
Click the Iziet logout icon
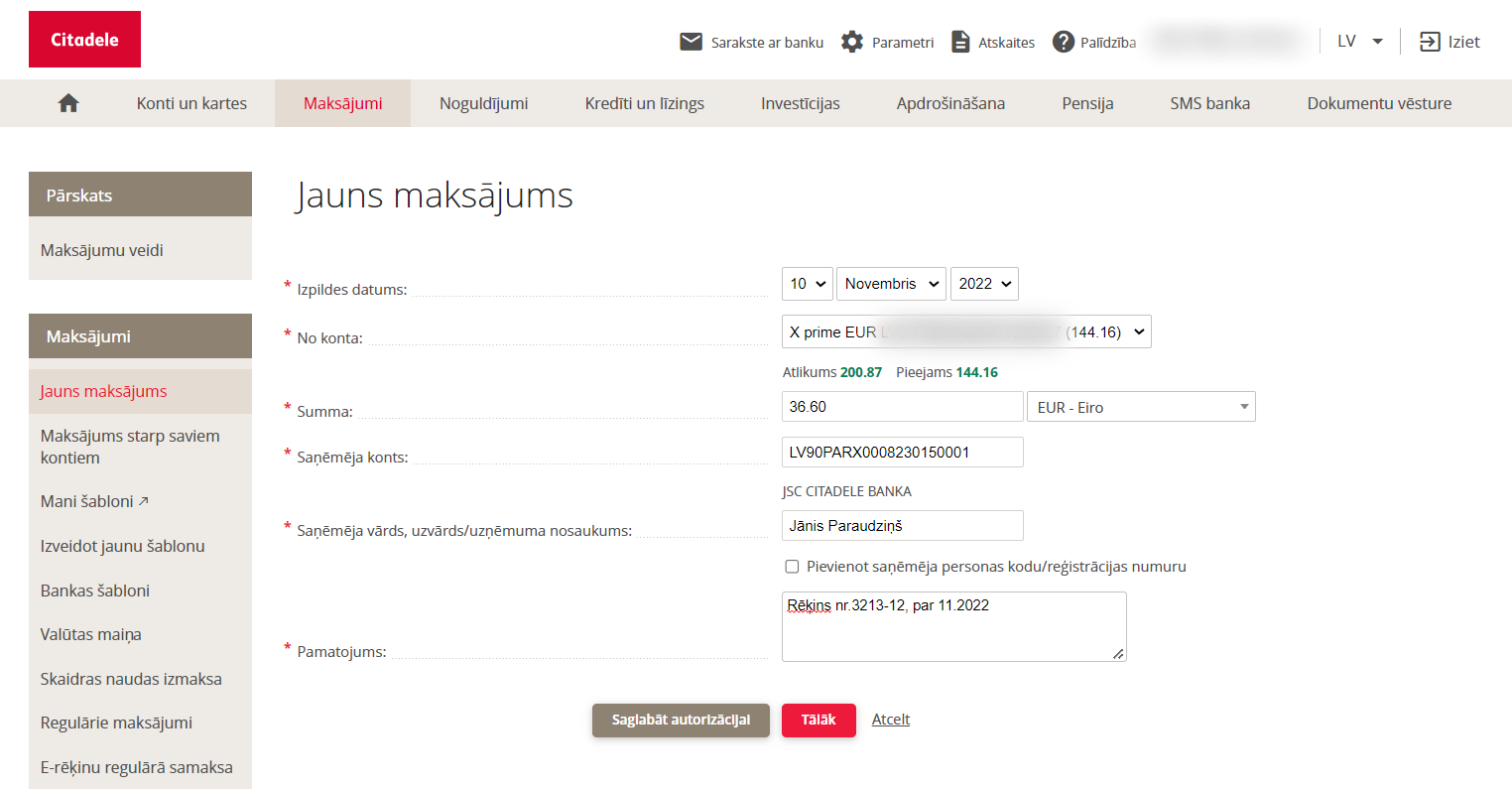pos(1430,42)
